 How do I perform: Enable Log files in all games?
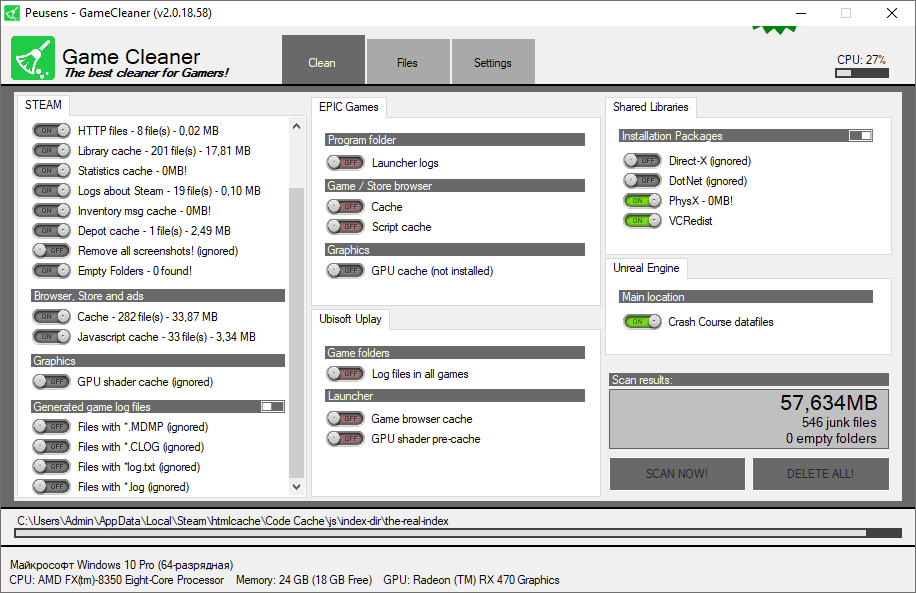(345, 373)
